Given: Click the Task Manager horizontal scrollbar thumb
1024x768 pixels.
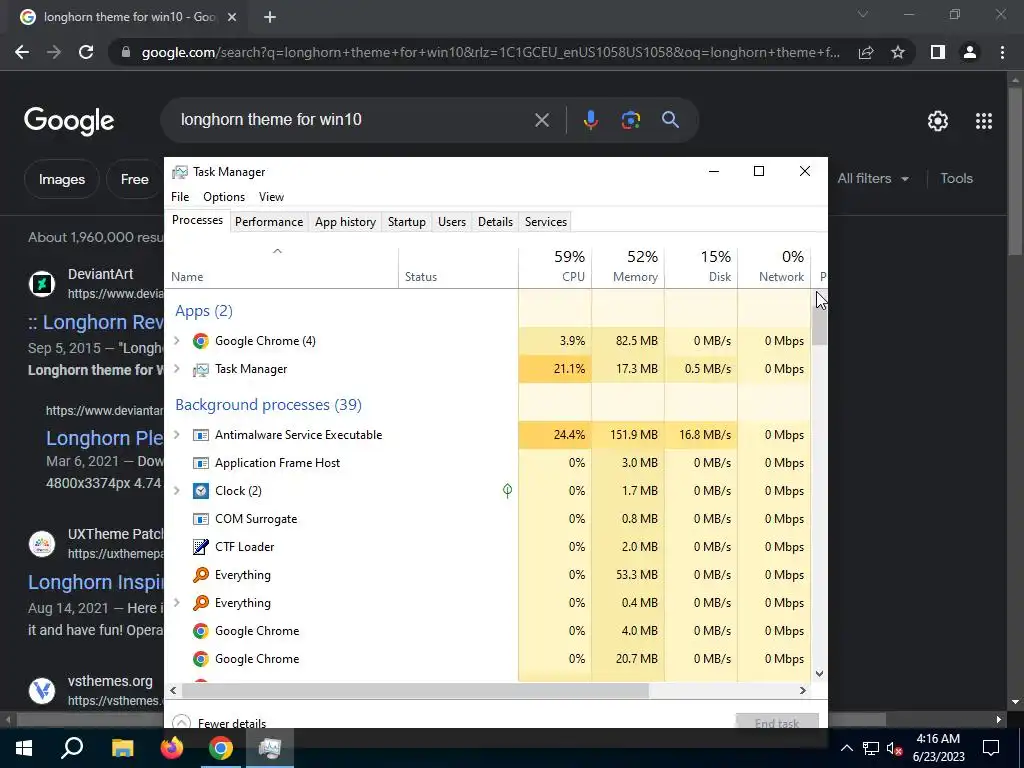Looking at the screenshot, I should [415, 690].
